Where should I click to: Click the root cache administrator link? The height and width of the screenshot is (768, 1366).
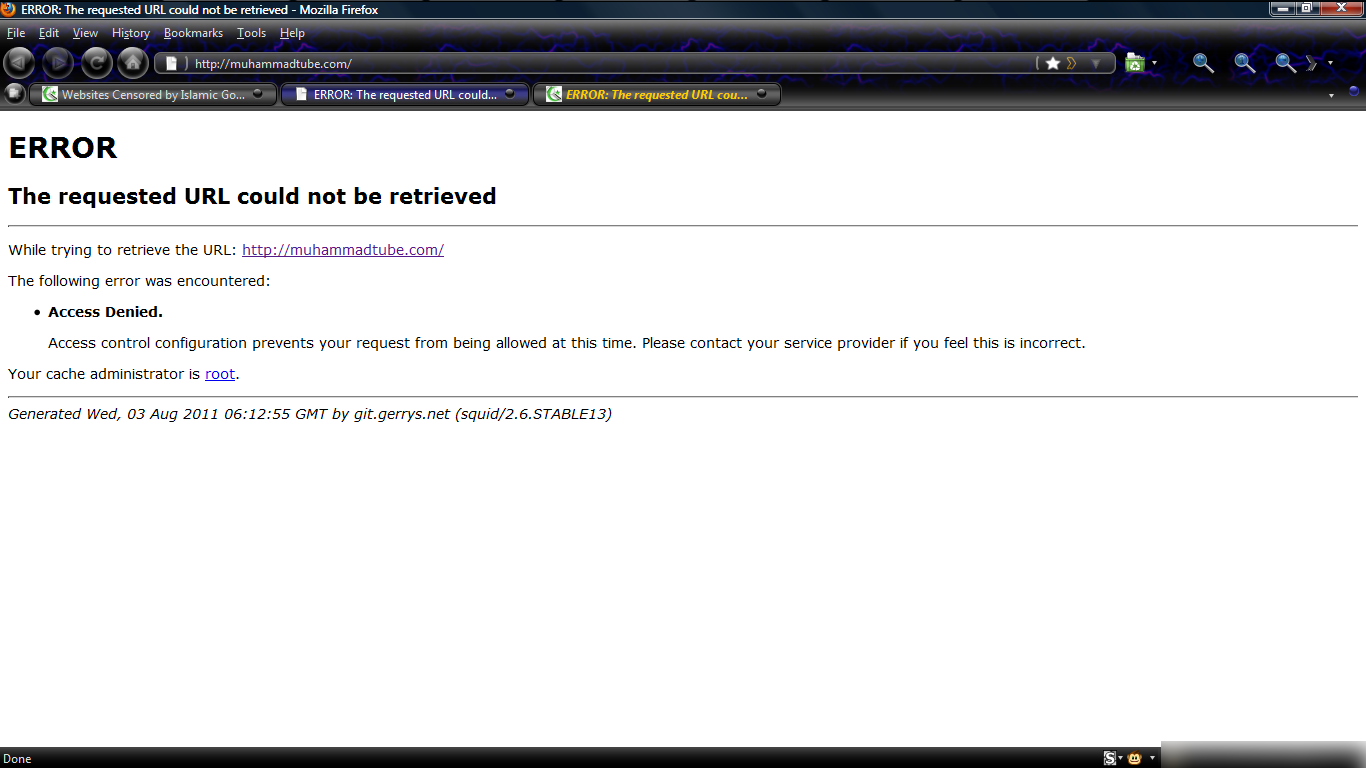click(x=220, y=374)
